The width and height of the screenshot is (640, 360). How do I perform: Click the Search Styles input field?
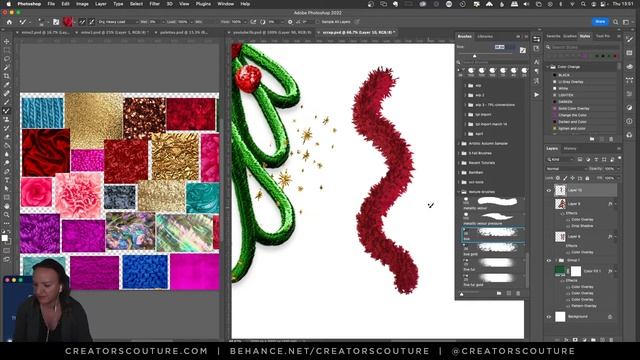point(585,47)
